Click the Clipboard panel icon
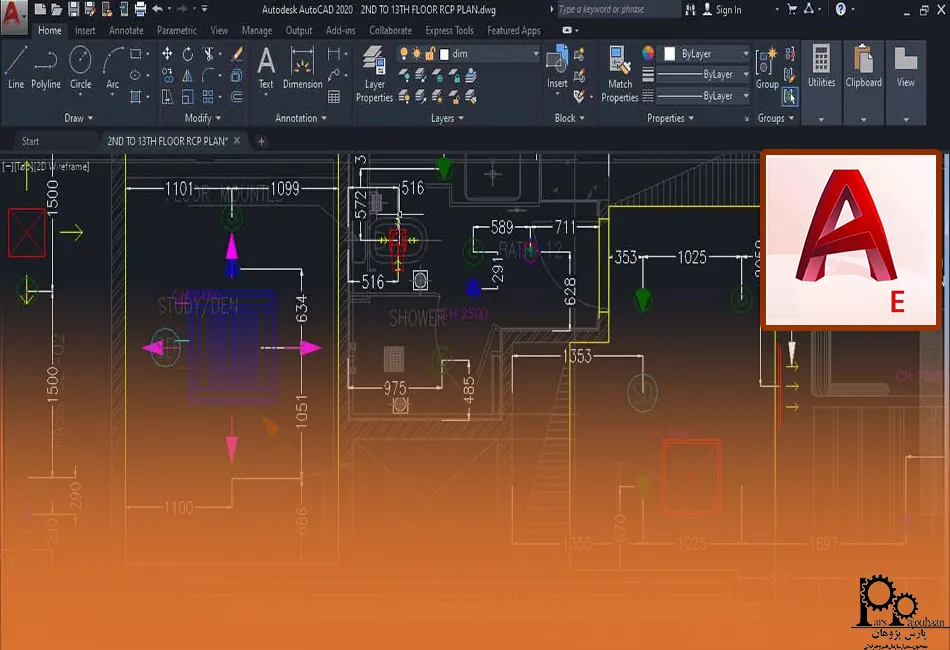The height and width of the screenshot is (650, 950). pos(863,72)
